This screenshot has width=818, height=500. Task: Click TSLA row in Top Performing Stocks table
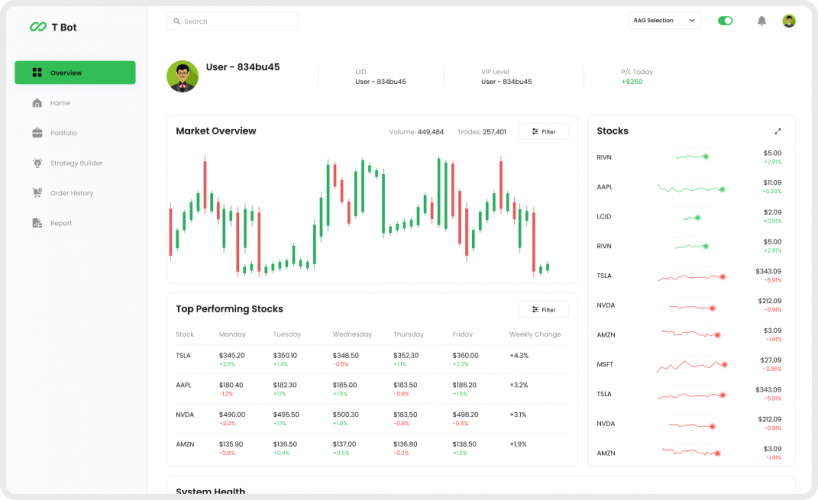tap(372, 359)
